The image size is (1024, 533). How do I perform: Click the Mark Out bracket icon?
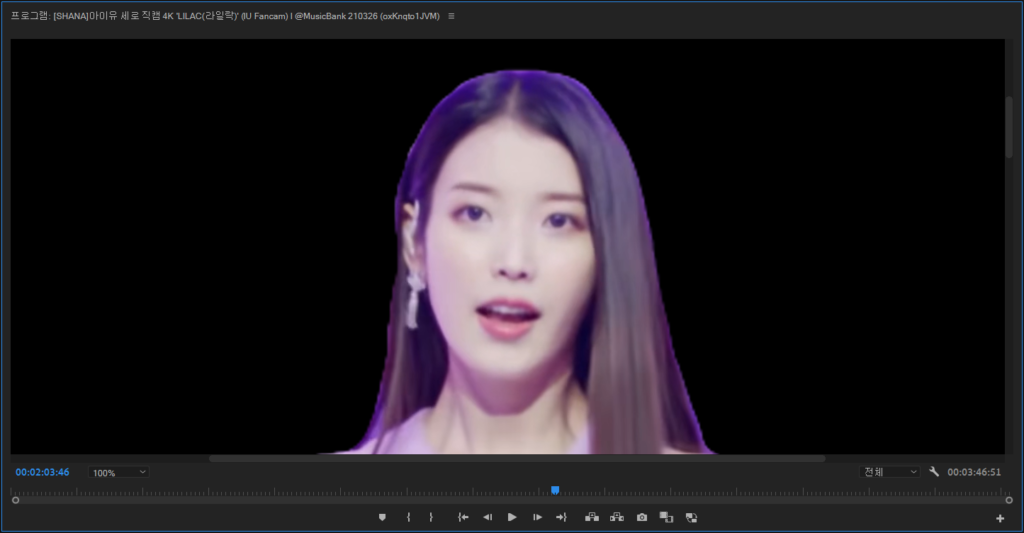[431, 517]
